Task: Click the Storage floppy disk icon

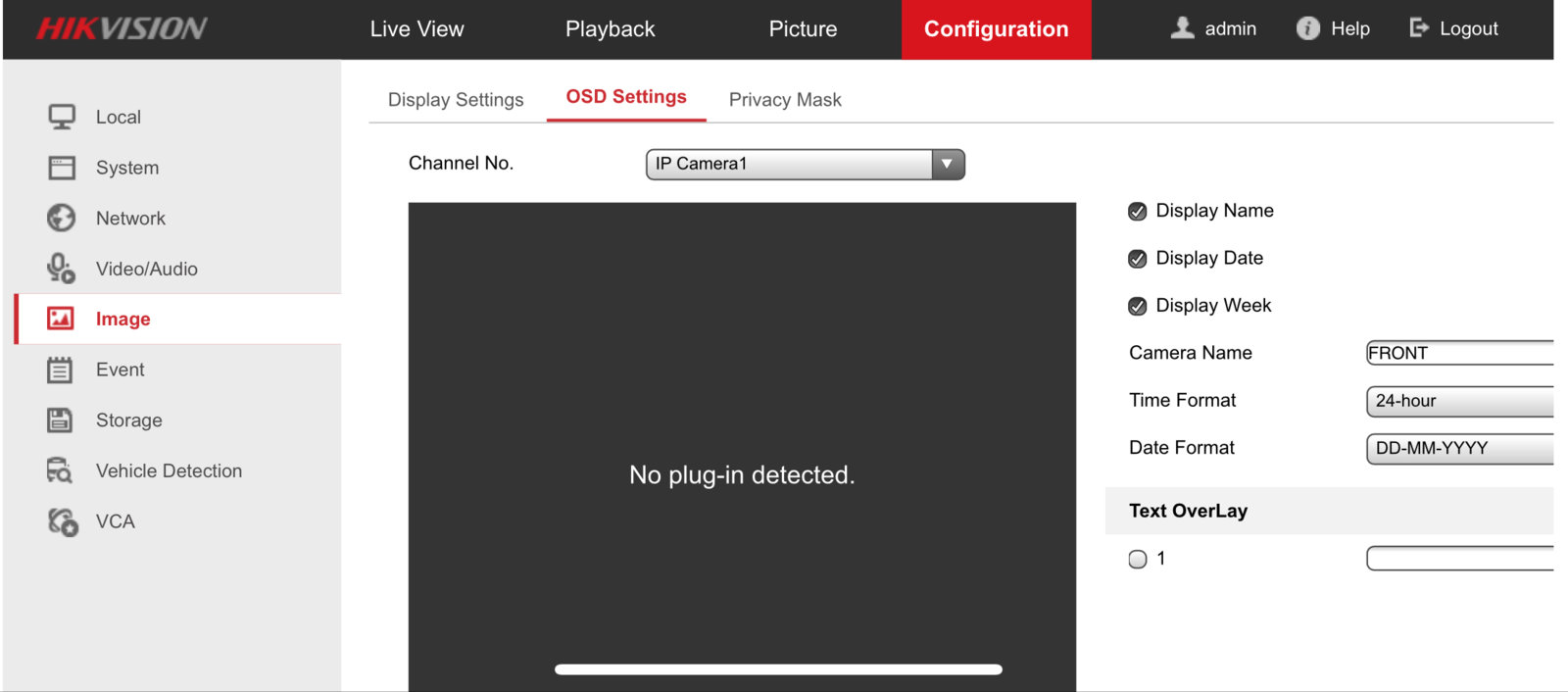Action: 60,420
